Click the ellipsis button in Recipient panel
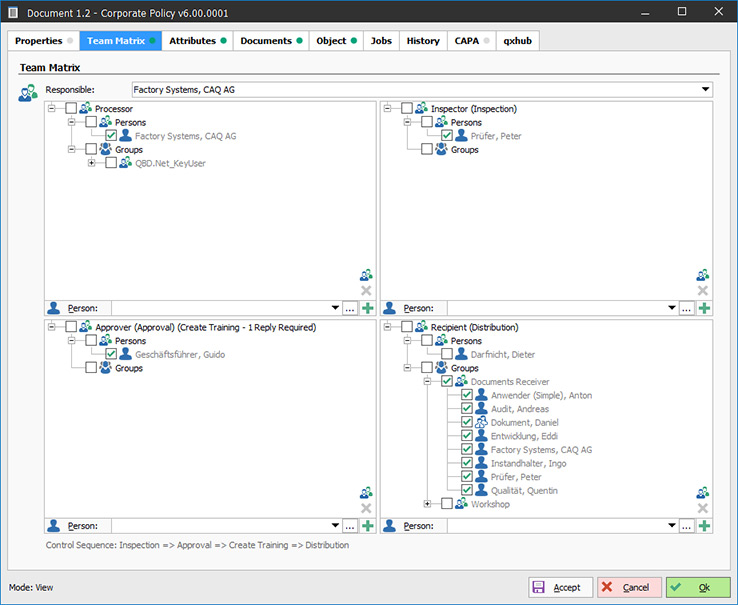The width and height of the screenshot is (738, 605). pyautogui.click(x=686, y=526)
